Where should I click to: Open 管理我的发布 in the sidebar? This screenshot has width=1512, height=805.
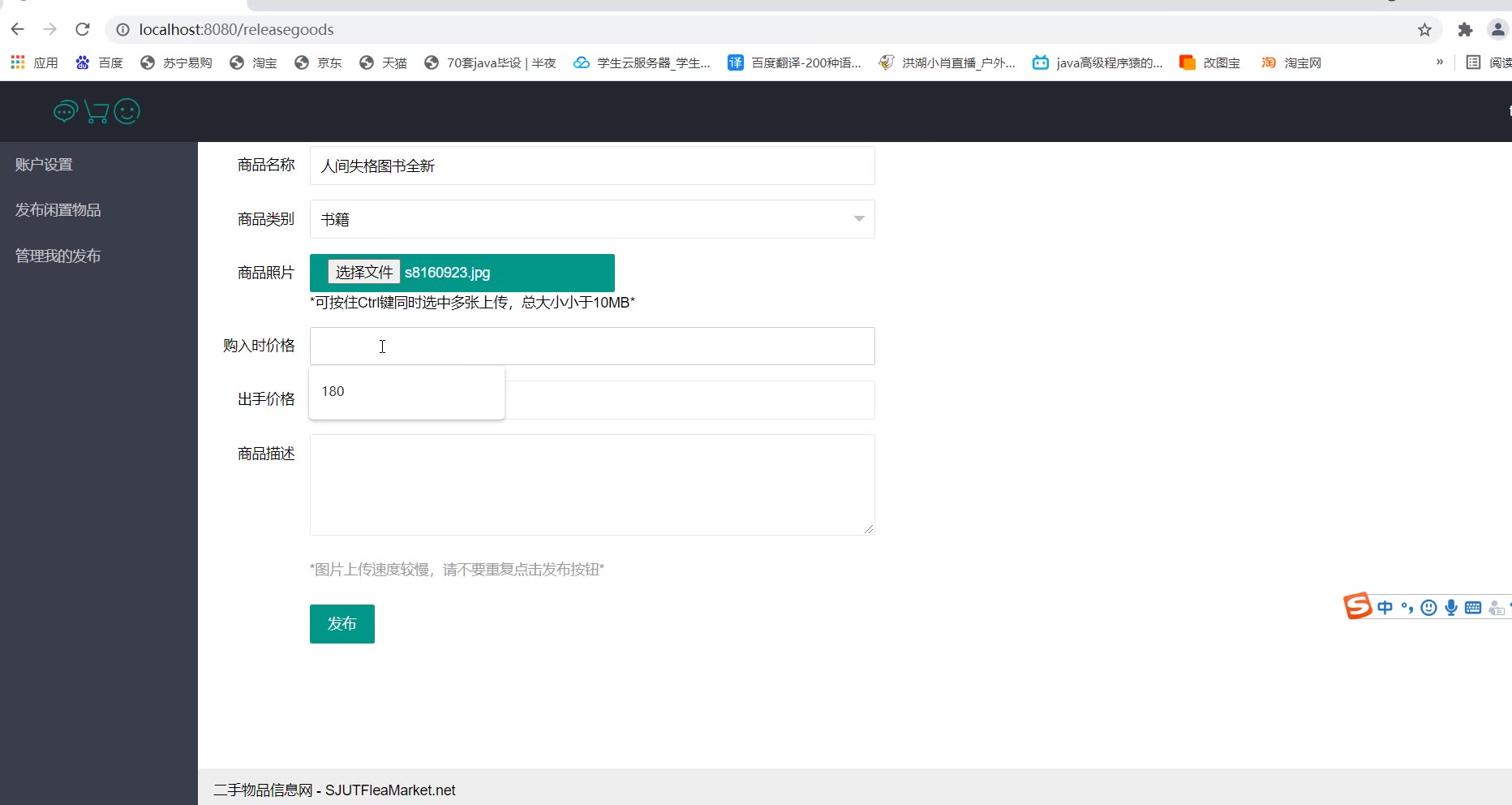click(58, 256)
